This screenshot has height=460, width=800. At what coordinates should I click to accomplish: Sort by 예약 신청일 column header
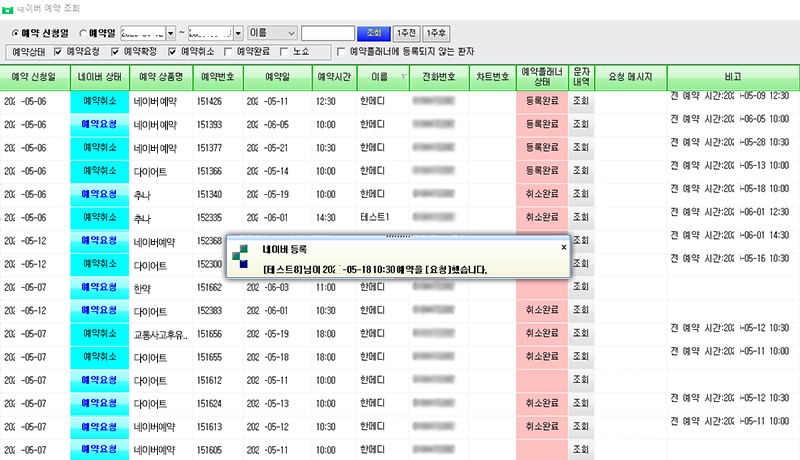35,77
